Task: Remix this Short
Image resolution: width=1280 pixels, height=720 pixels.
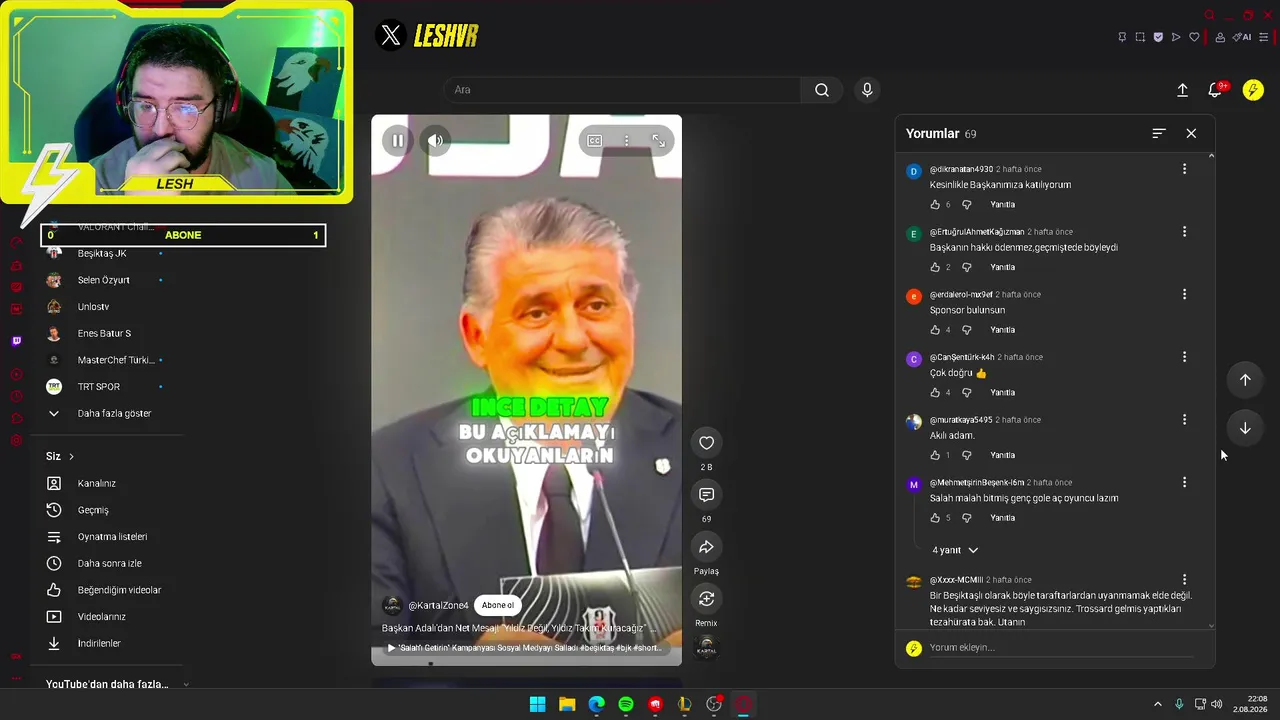Action: (x=706, y=599)
